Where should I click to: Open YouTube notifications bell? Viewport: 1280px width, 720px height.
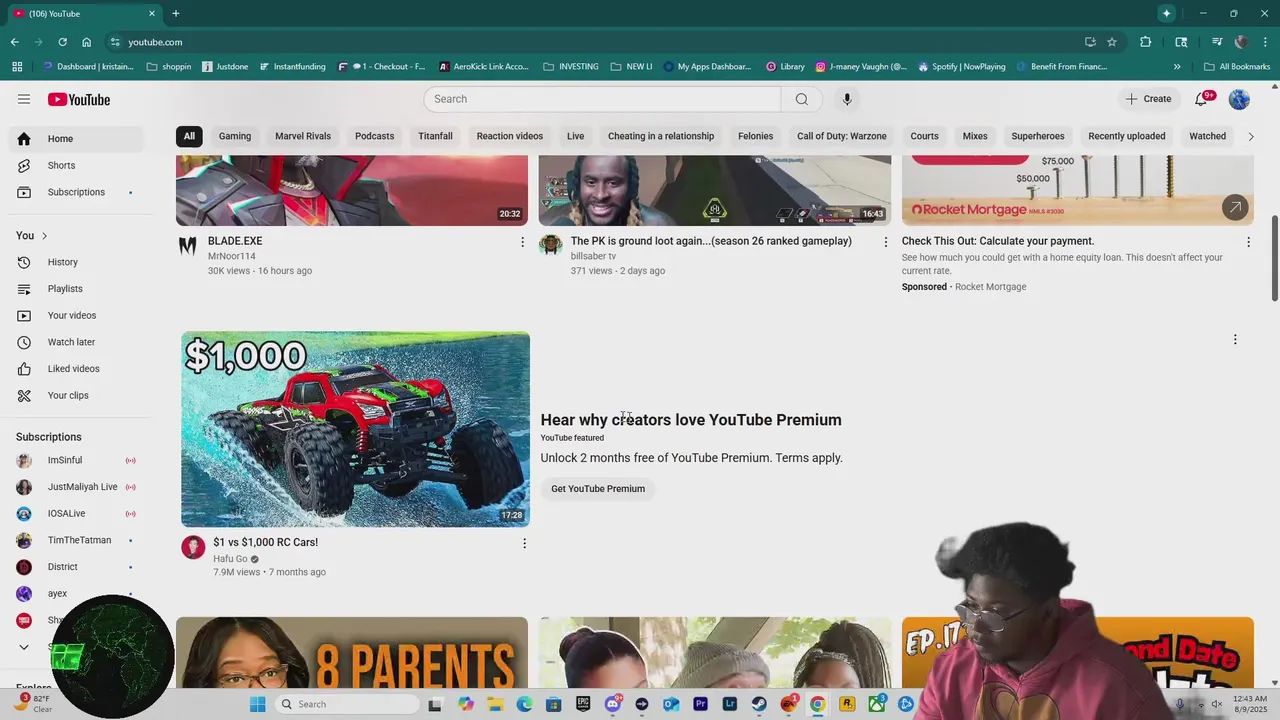click(x=1202, y=99)
